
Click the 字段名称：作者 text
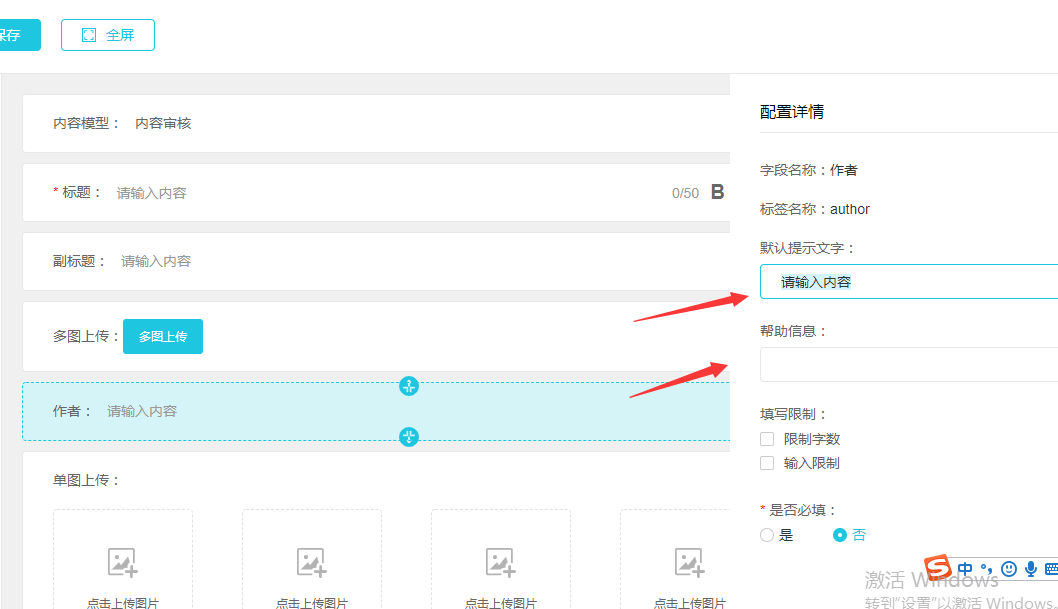click(x=808, y=171)
